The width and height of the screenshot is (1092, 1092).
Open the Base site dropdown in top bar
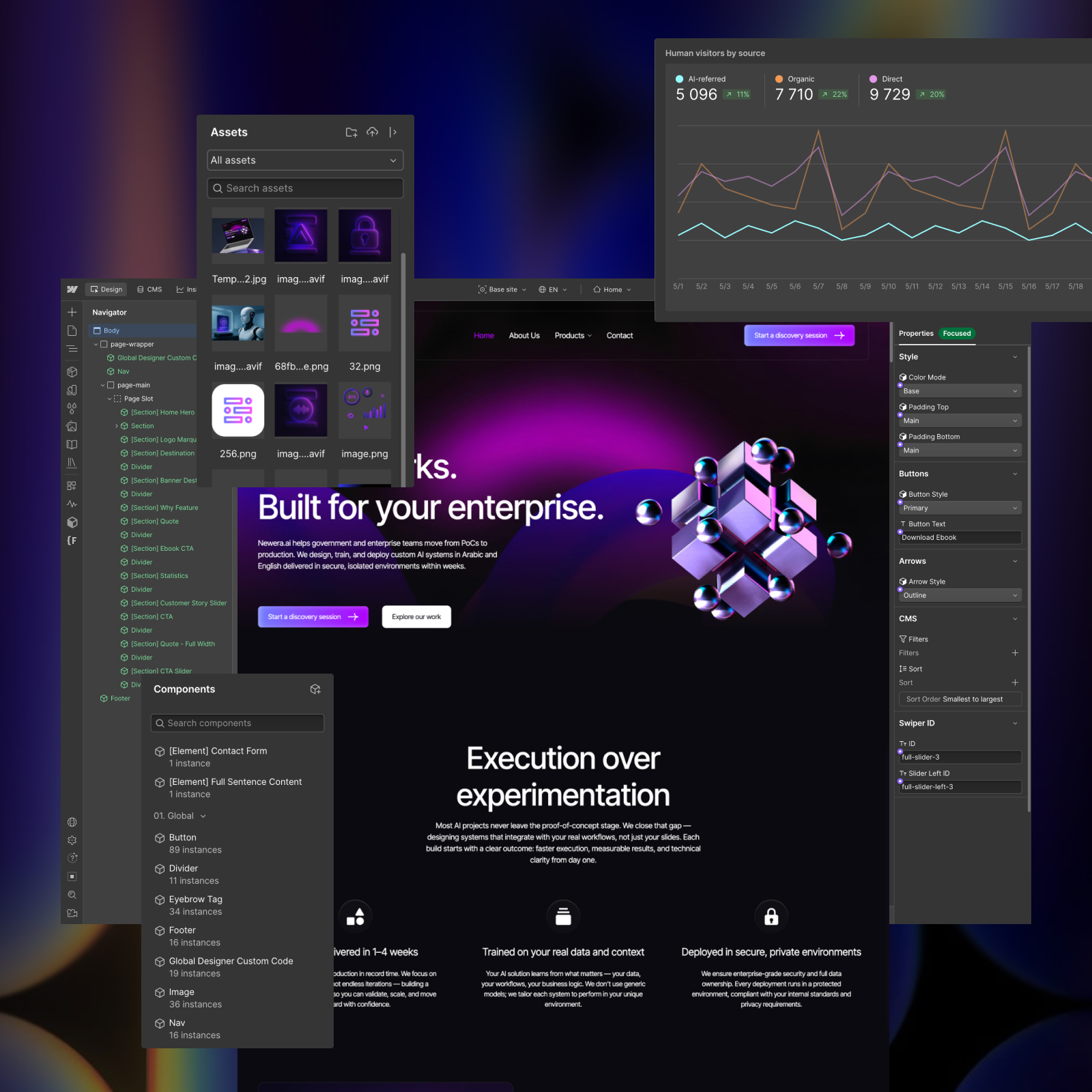pyautogui.click(x=502, y=289)
